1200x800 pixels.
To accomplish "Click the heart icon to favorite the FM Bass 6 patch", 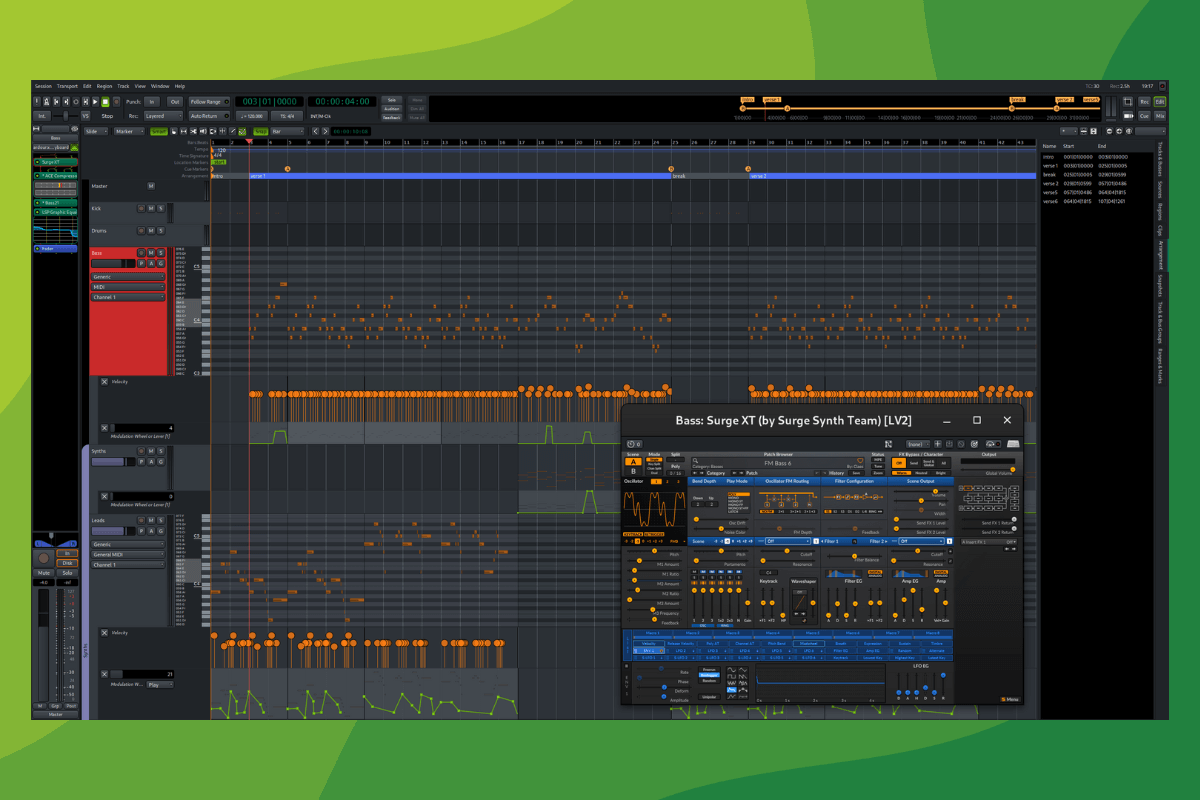I will pos(860,460).
